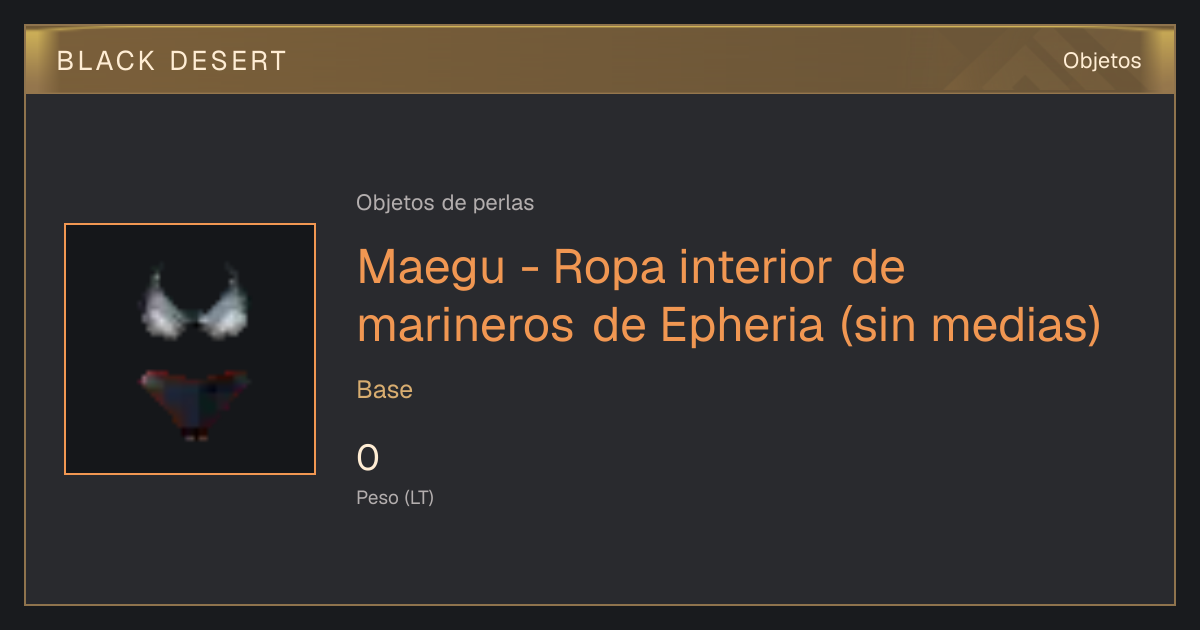Screen dimensions: 1200x630
Task: Click the dark bottom garment in the icon
Action: 194,403
